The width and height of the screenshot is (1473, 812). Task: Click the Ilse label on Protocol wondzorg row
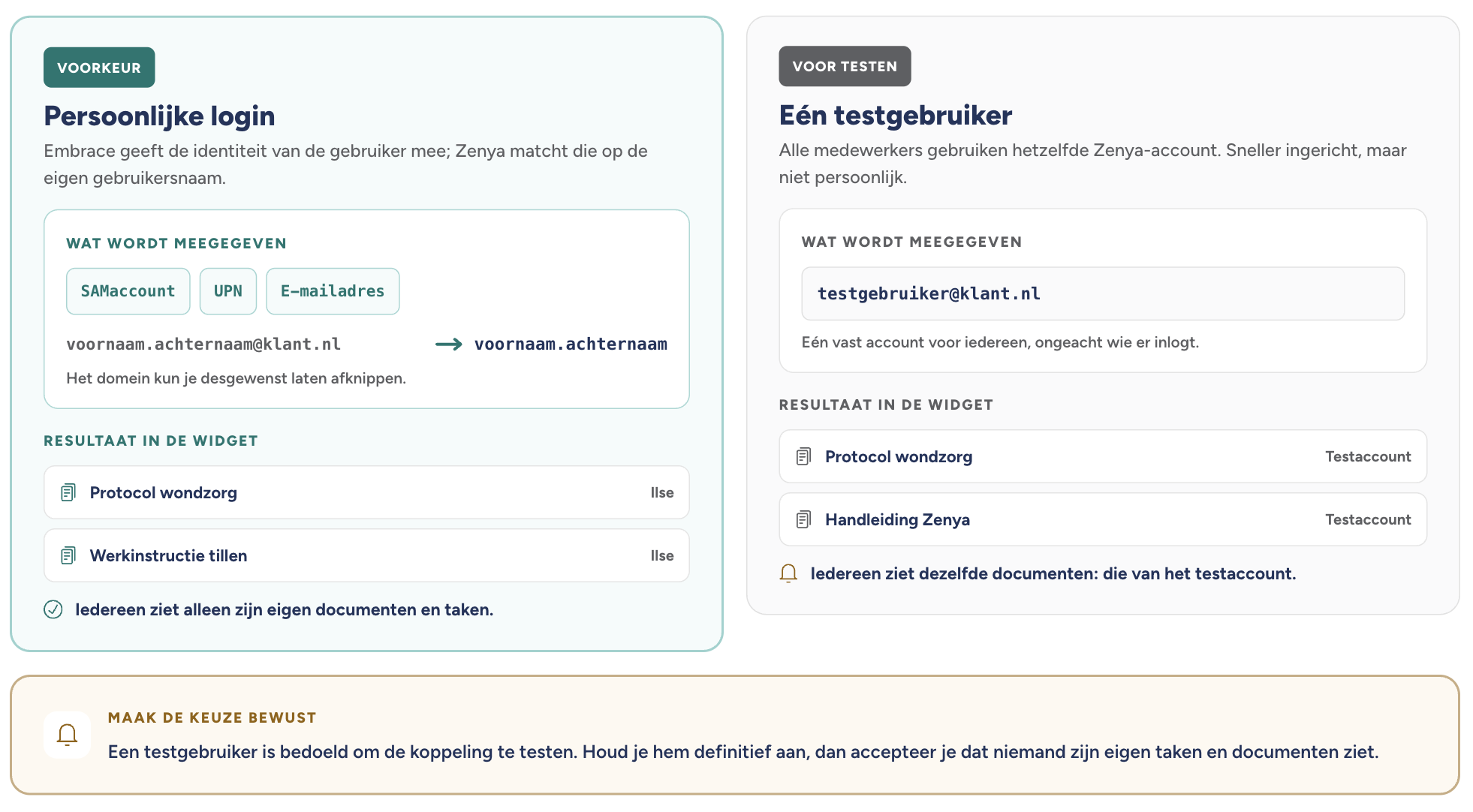point(662,492)
